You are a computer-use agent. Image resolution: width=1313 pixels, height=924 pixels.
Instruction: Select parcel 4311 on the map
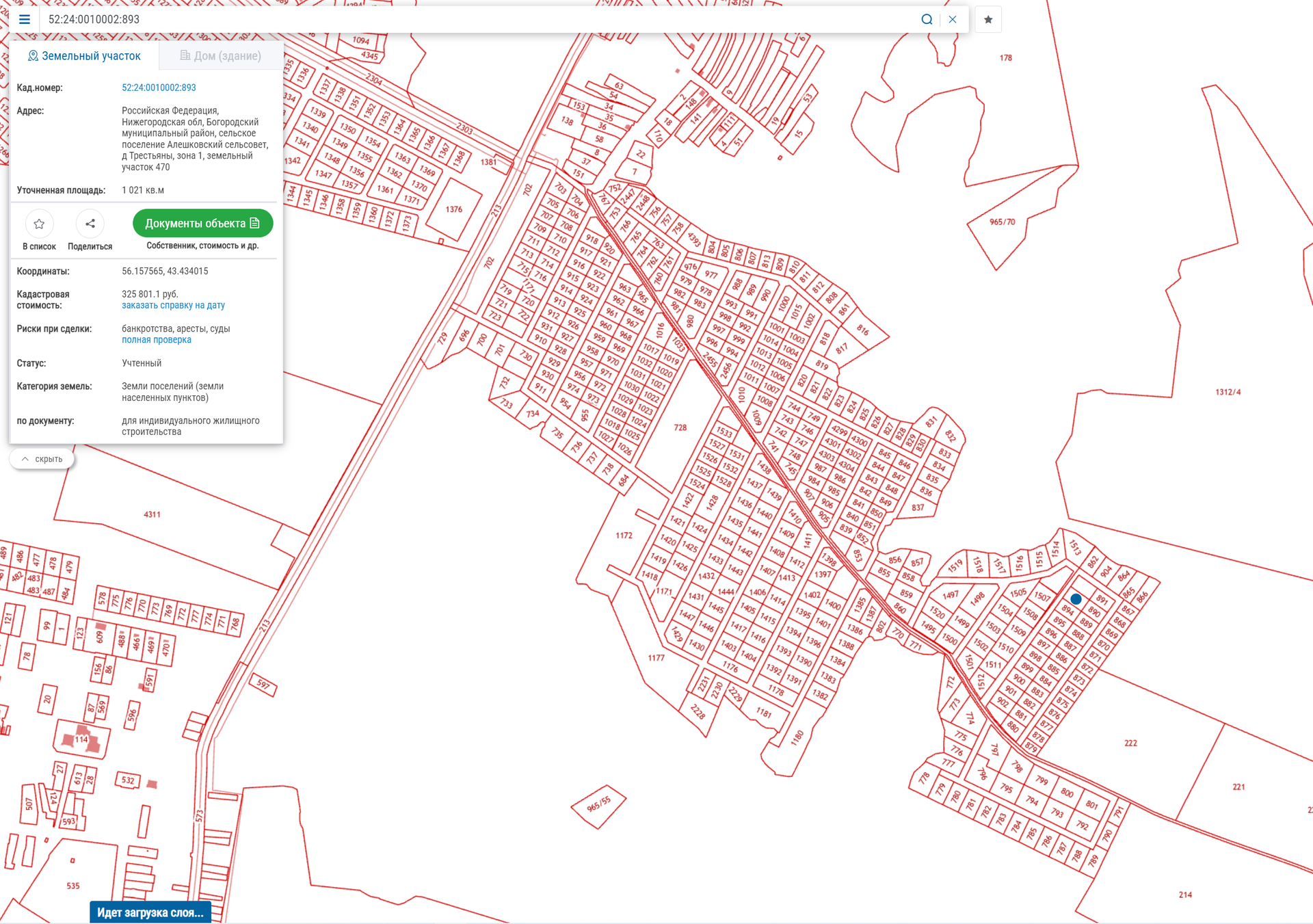(152, 514)
